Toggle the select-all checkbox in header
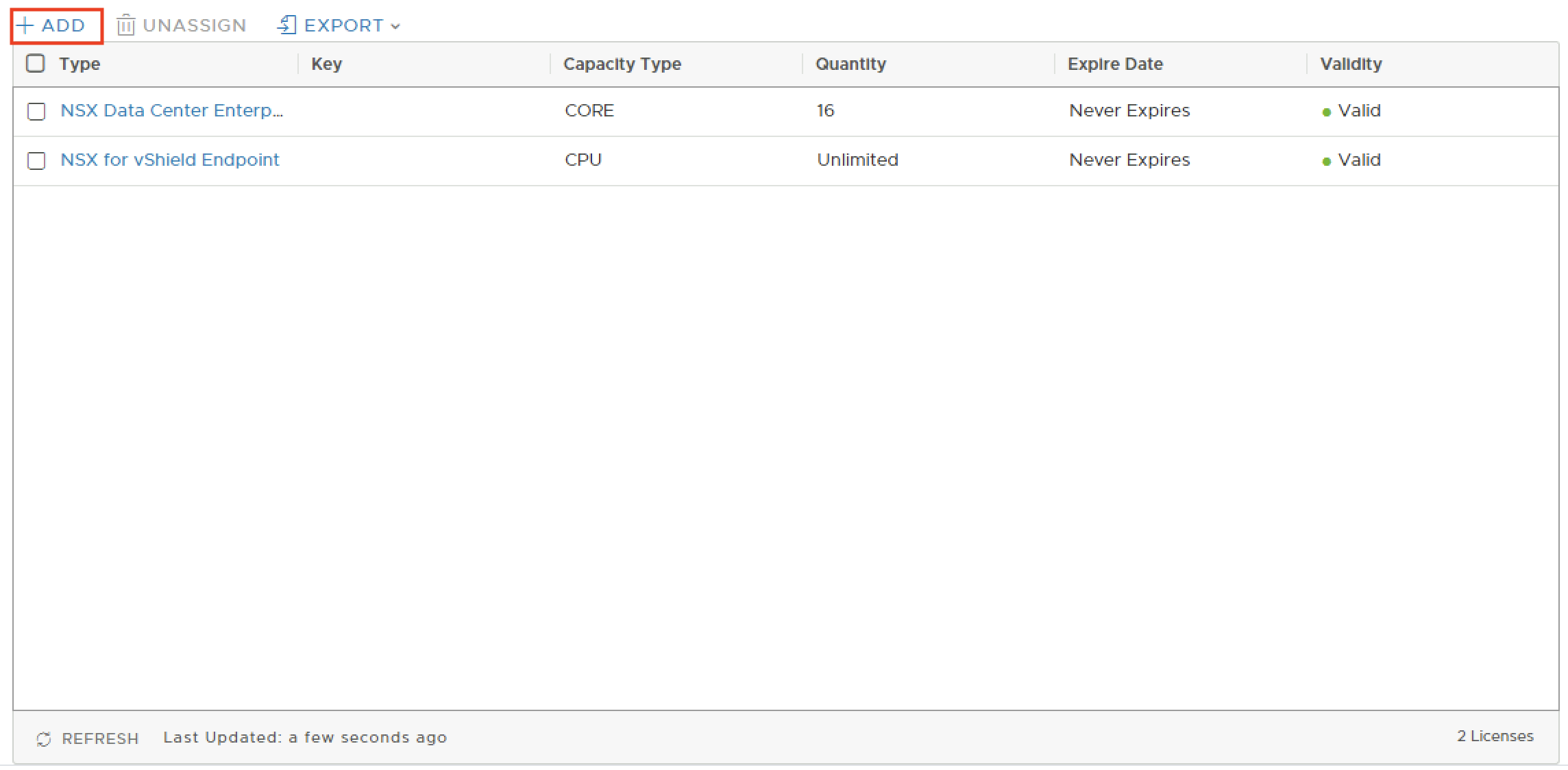 click(x=36, y=64)
